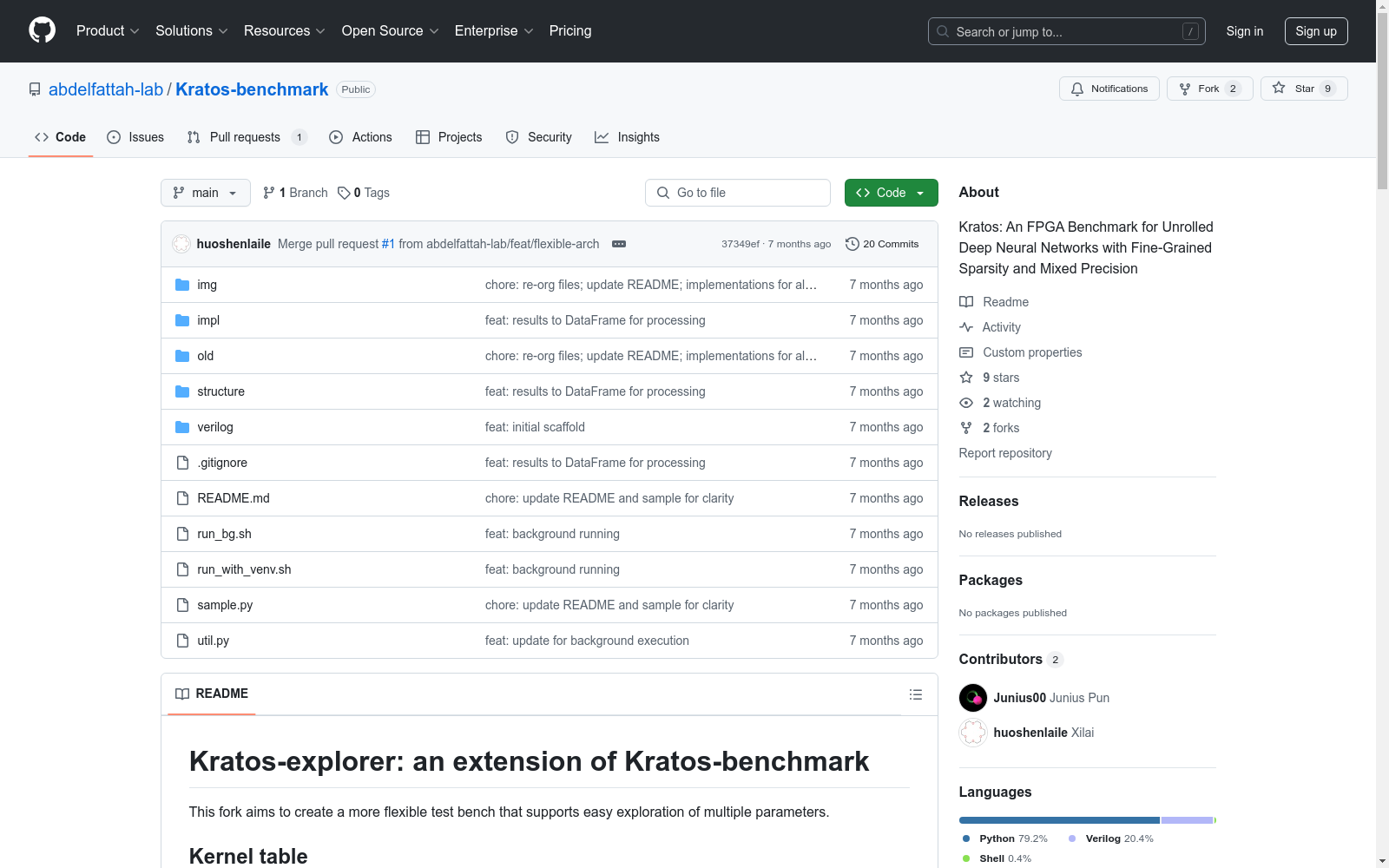
Task: Click the structure folder icon
Action: point(182,391)
